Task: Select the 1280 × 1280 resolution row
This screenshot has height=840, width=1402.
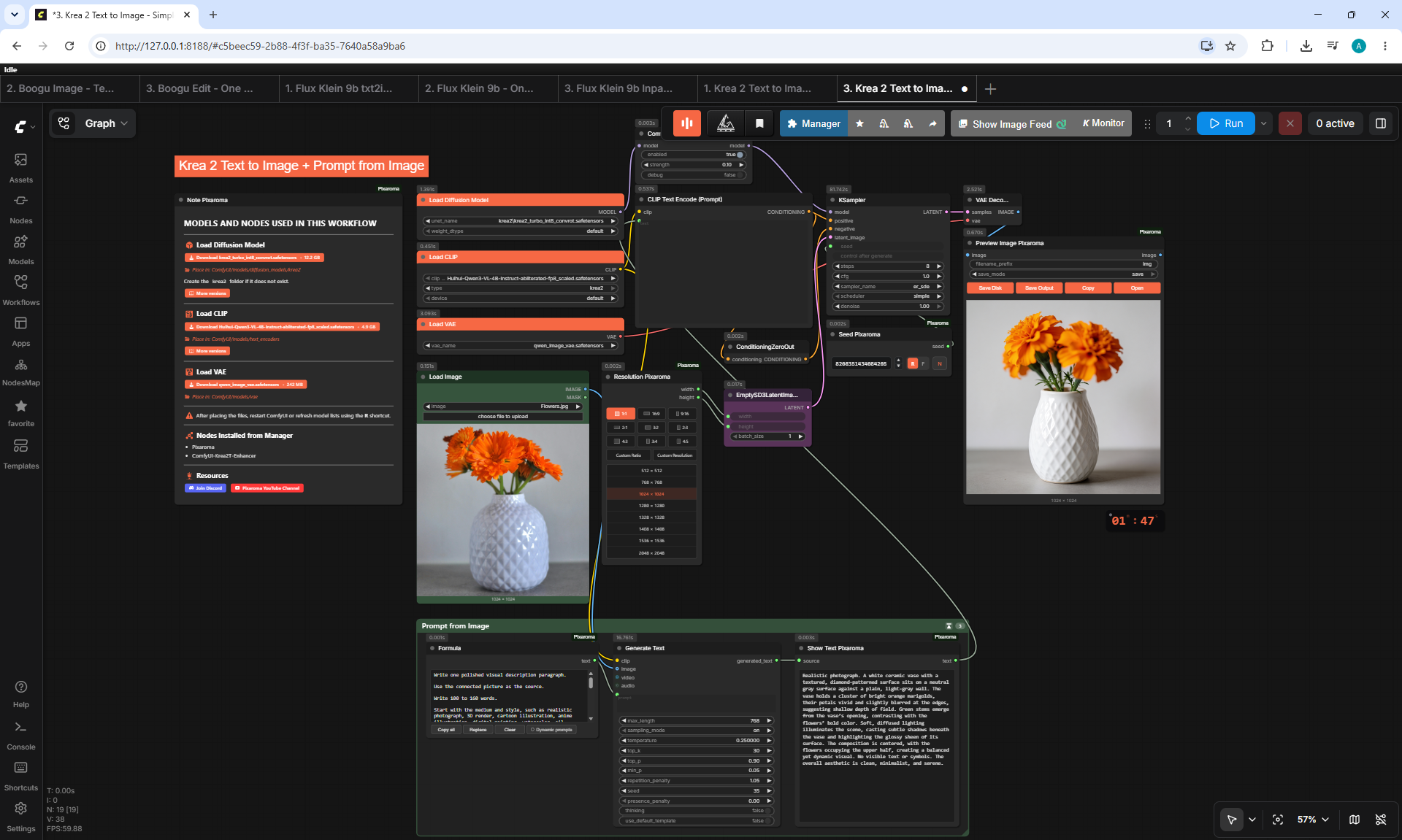Action: (x=652, y=506)
